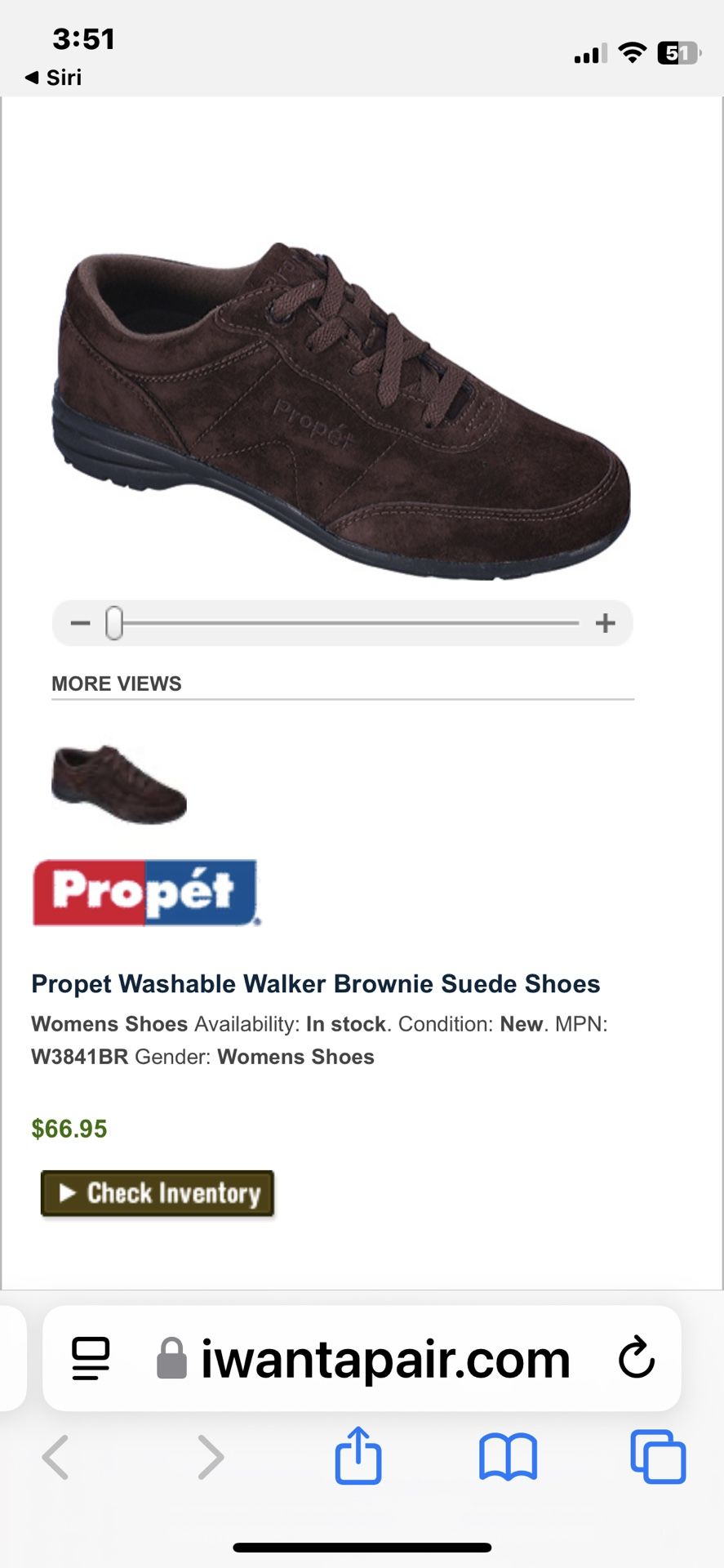Image resolution: width=724 pixels, height=1568 pixels.
Task: Zoom out with the minus icon
Action: 80,623
